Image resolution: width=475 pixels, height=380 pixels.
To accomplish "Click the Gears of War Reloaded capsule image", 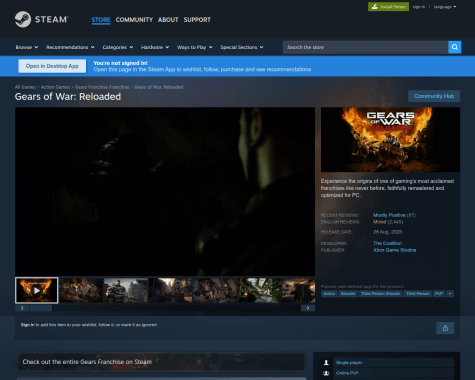I will coord(390,139).
